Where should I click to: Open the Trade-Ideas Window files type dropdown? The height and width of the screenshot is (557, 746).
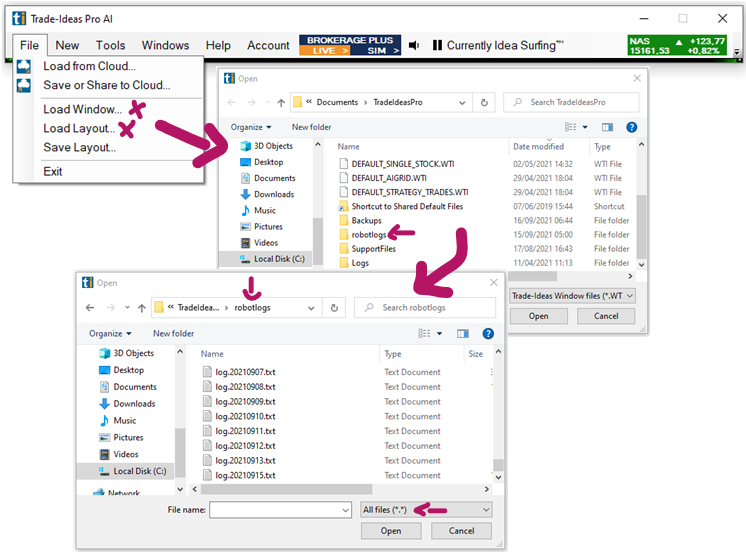click(572, 295)
